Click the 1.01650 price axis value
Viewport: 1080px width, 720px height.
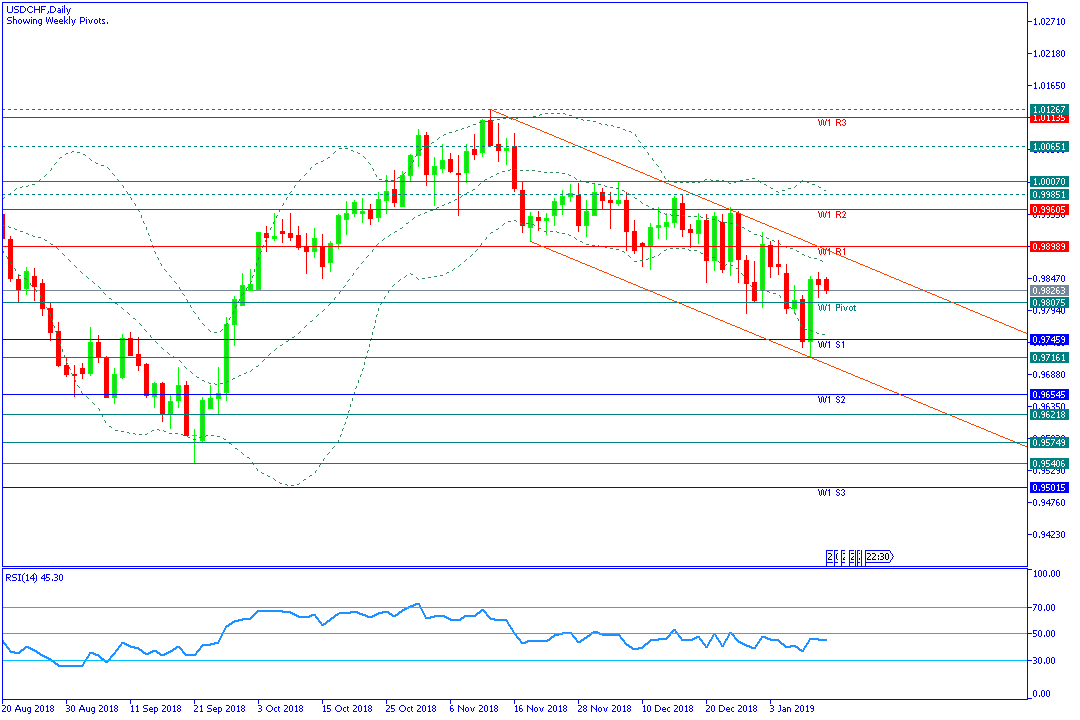(x=1048, y=86)
